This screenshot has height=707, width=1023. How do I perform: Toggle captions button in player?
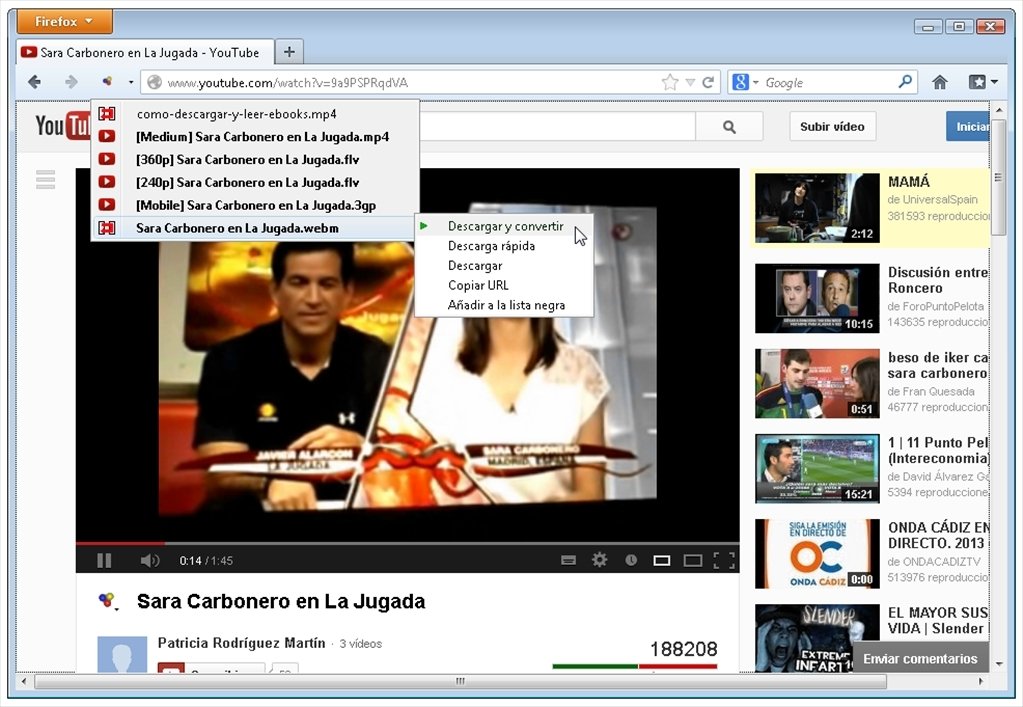click(x=568, y=560)
